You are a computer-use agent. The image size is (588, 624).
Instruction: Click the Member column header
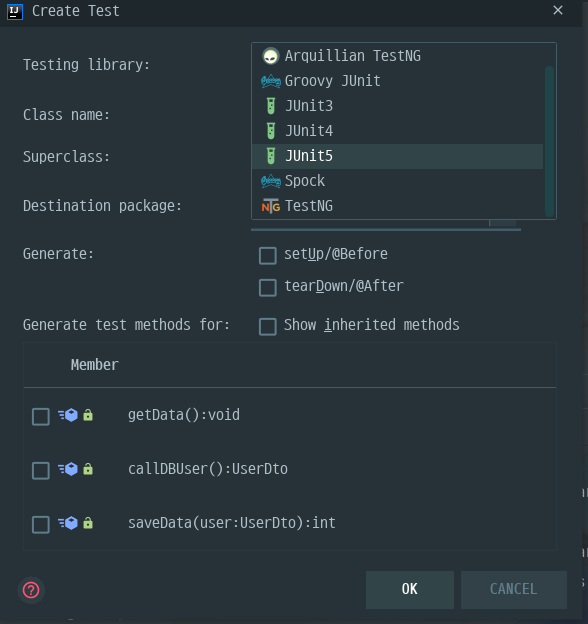tap(95, 365)
